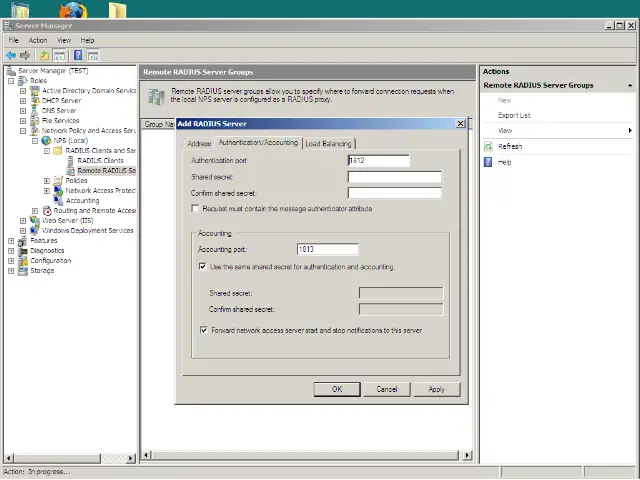Toggle forward network access server notifications checkbox

click(x=203, y=330)
